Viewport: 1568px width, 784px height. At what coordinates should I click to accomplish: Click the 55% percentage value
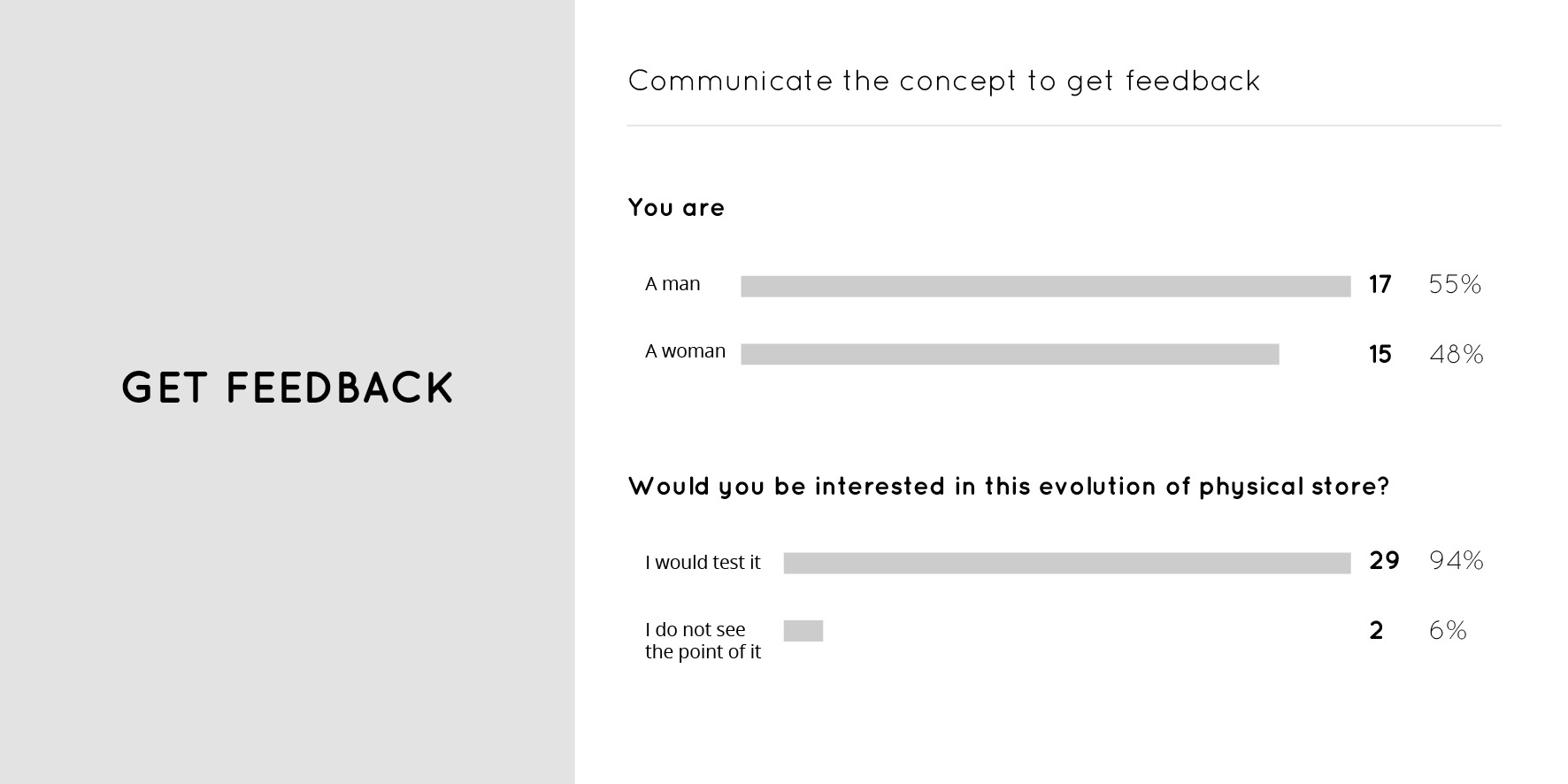[1455, 284]
